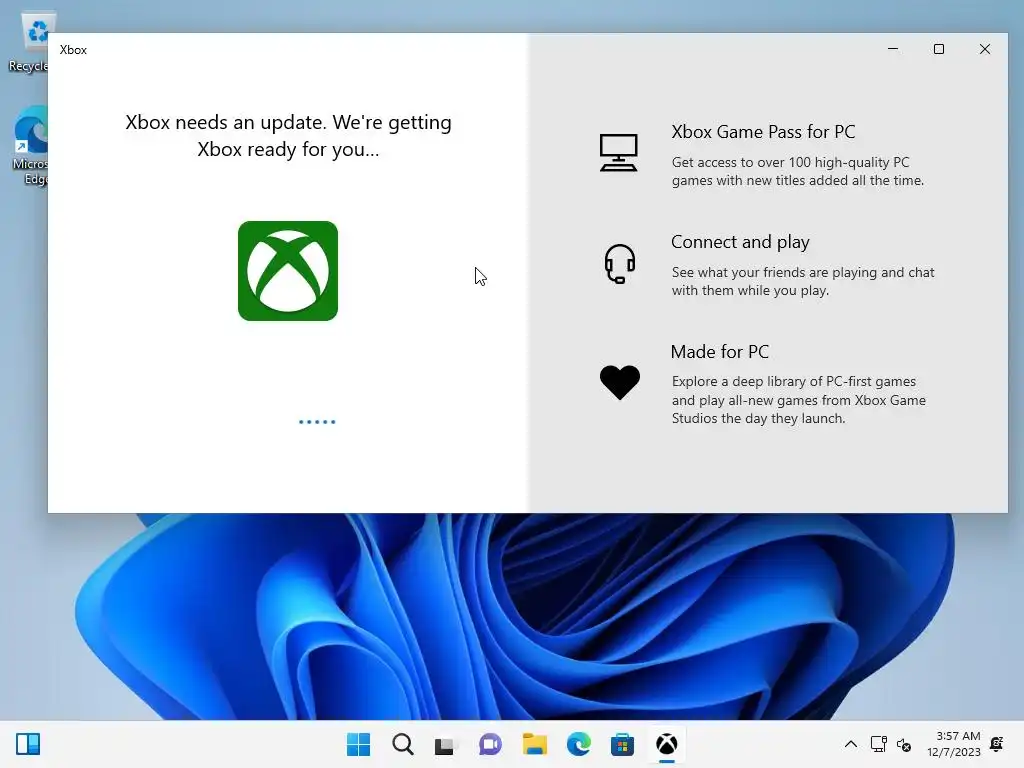Image resolution: width=1024 pixels, height=768 pixels.
Task: Click the heart icon beside Made for PC
Action: (x=620, y=381)
